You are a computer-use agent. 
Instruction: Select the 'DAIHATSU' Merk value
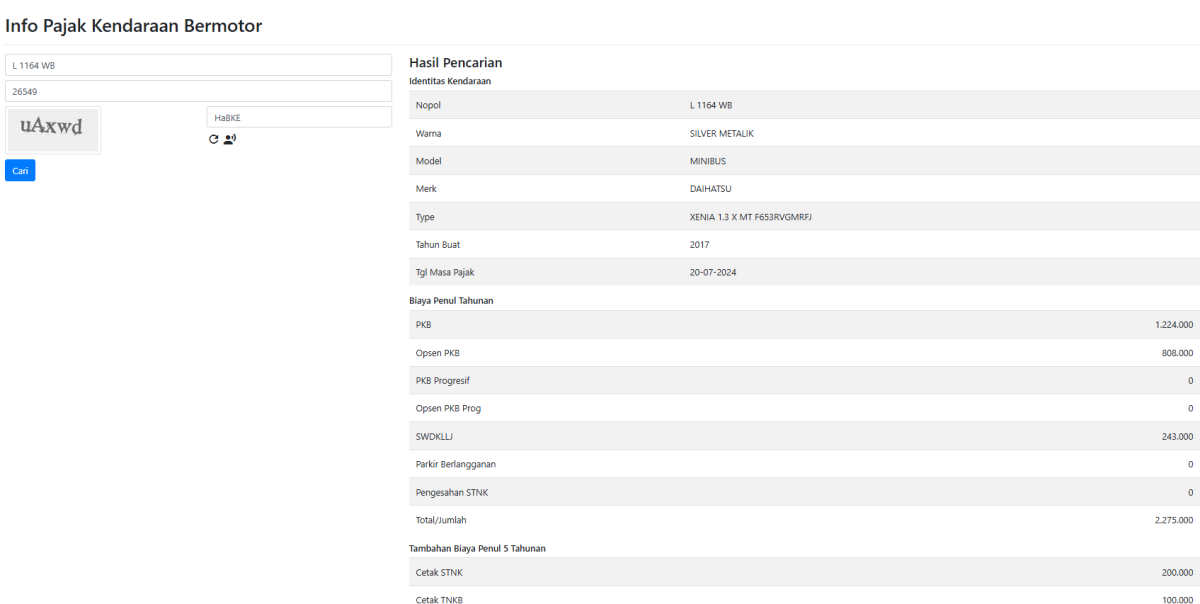(x=711, y=189)
